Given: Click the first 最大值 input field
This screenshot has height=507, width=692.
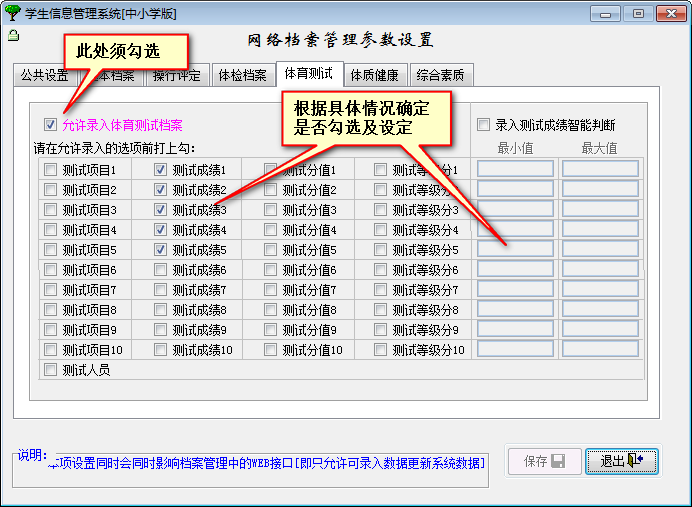Looking at the screenshot, I should click(x=600, y=169).
